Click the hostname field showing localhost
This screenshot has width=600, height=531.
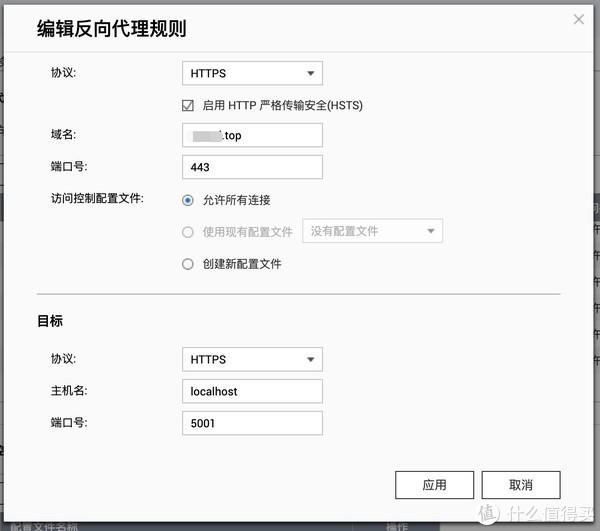tap(252, 391)
